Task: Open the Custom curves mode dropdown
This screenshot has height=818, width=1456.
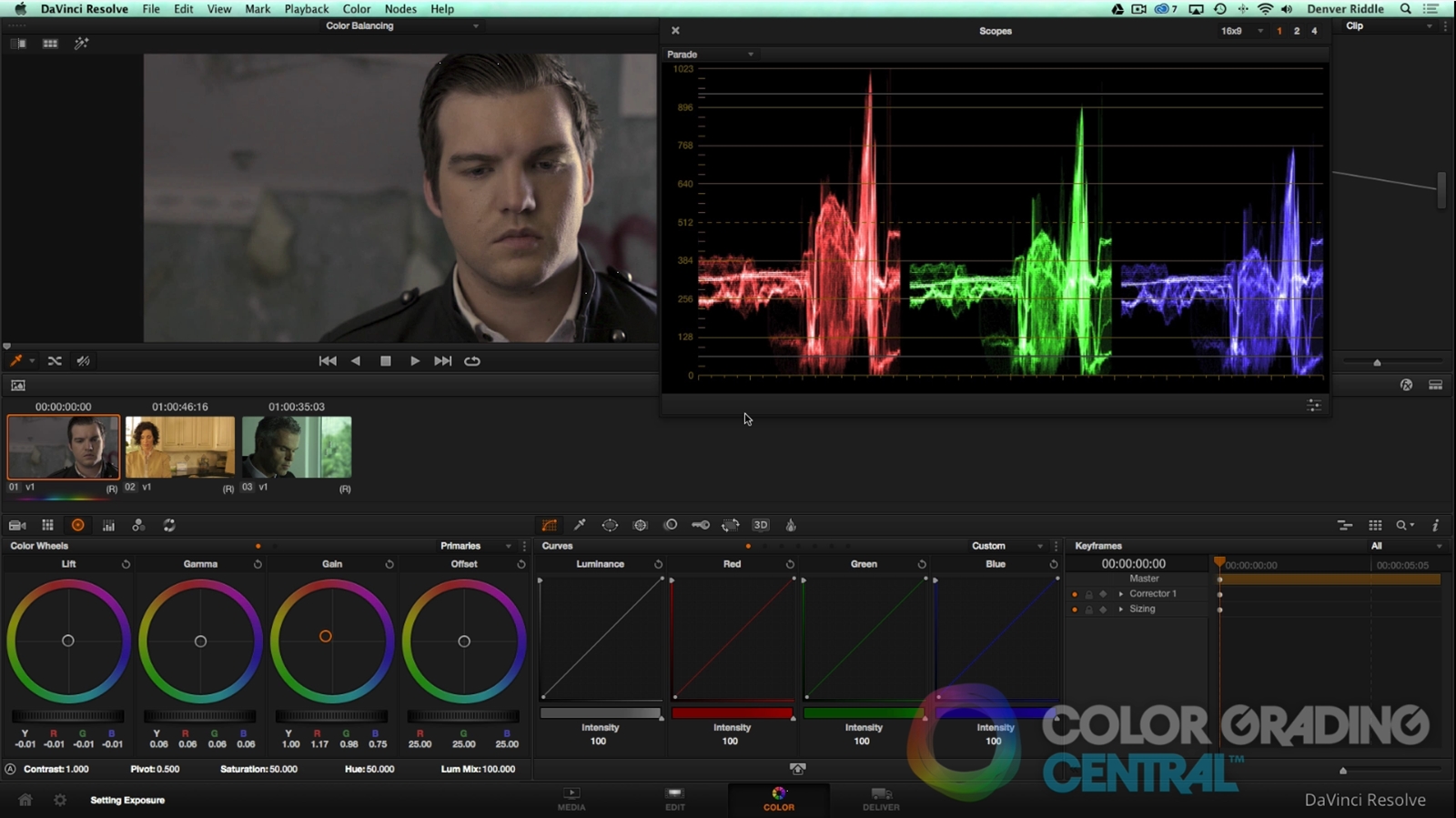Action: coord(1006,546)
